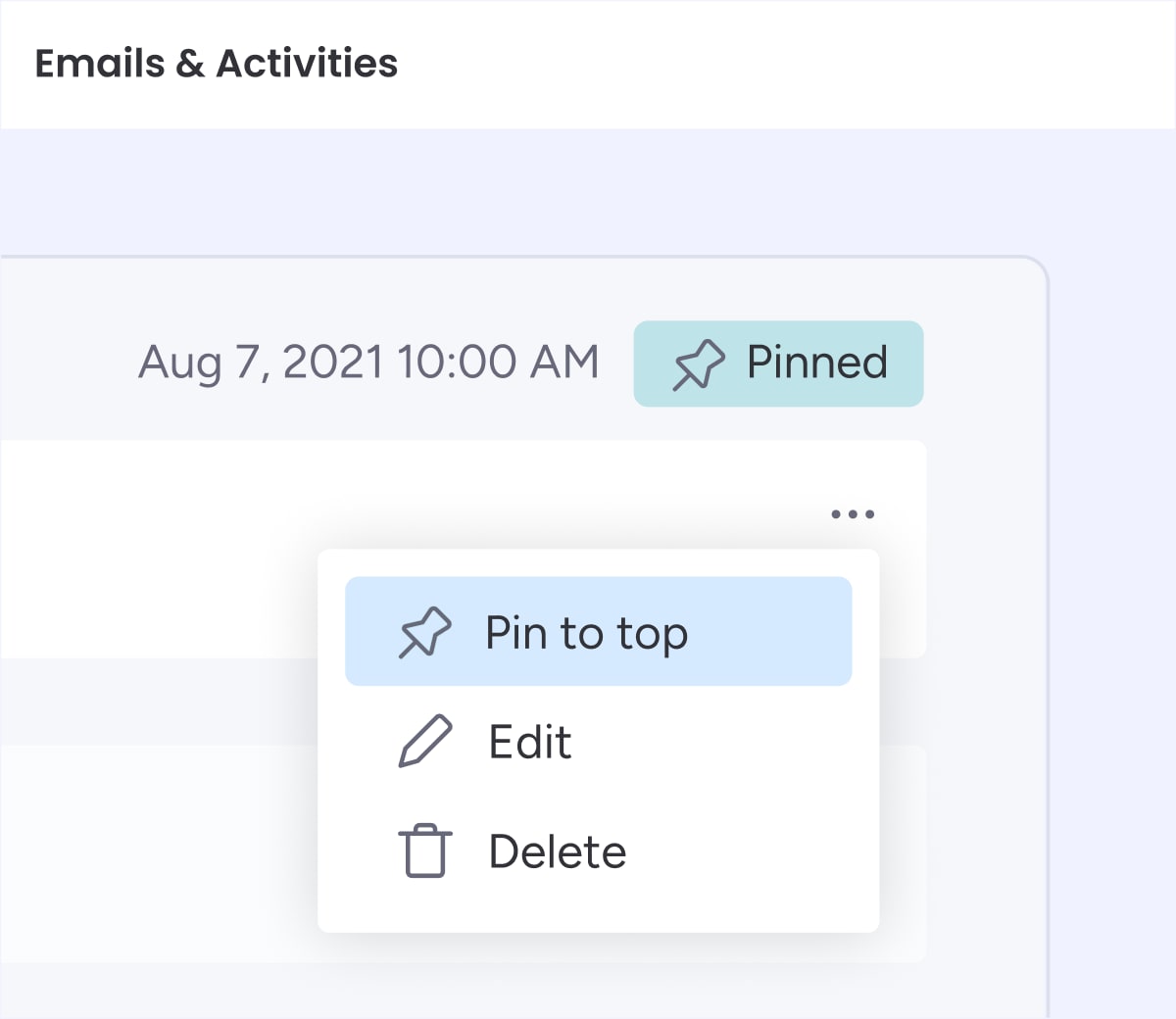1176x1019 pixels.
Task: Select the second activity card beneath the menu
Action: tap(157, 852)
